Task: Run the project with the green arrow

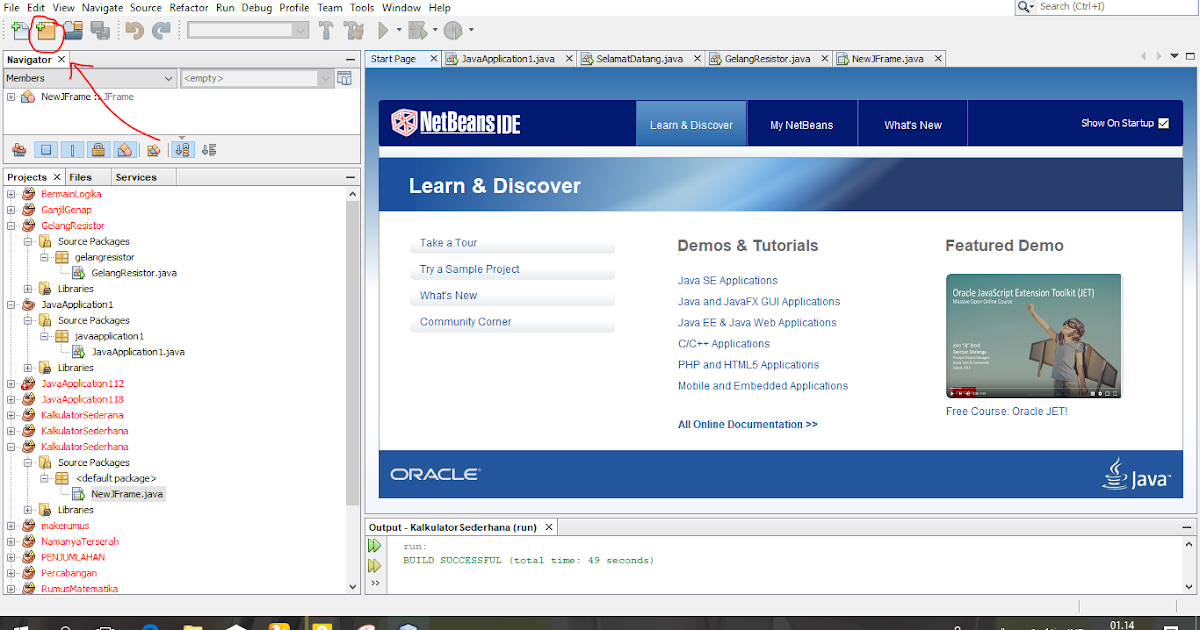Action: [x=383, y=30]
